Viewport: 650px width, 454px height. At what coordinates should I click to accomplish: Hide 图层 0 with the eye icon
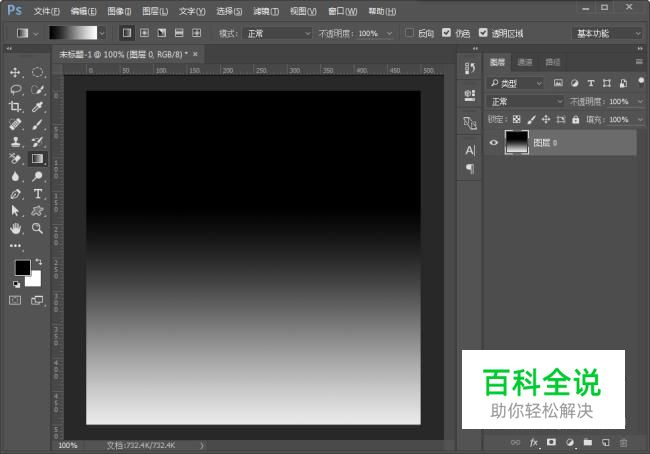click(x=493, y=143)
